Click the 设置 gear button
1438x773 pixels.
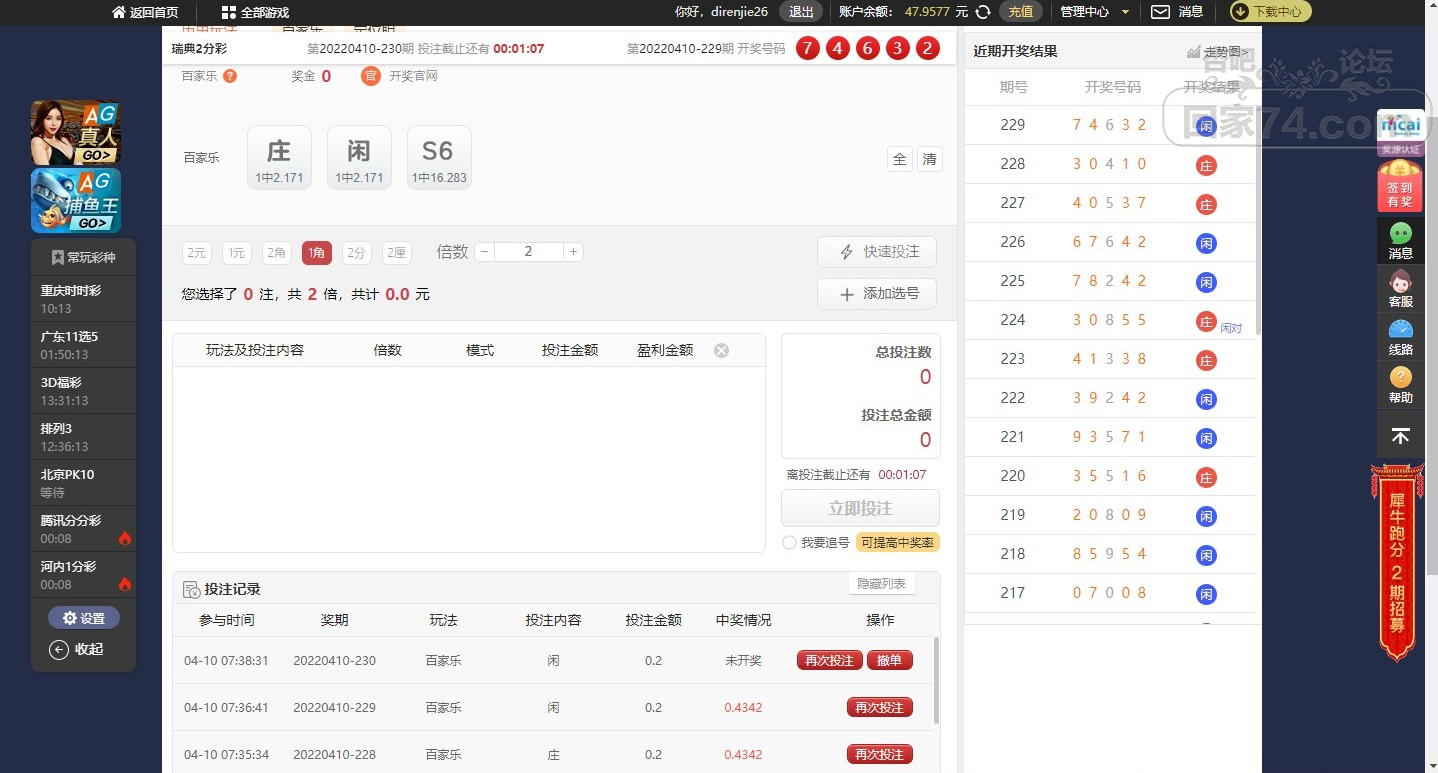click(x=84, y=618)
